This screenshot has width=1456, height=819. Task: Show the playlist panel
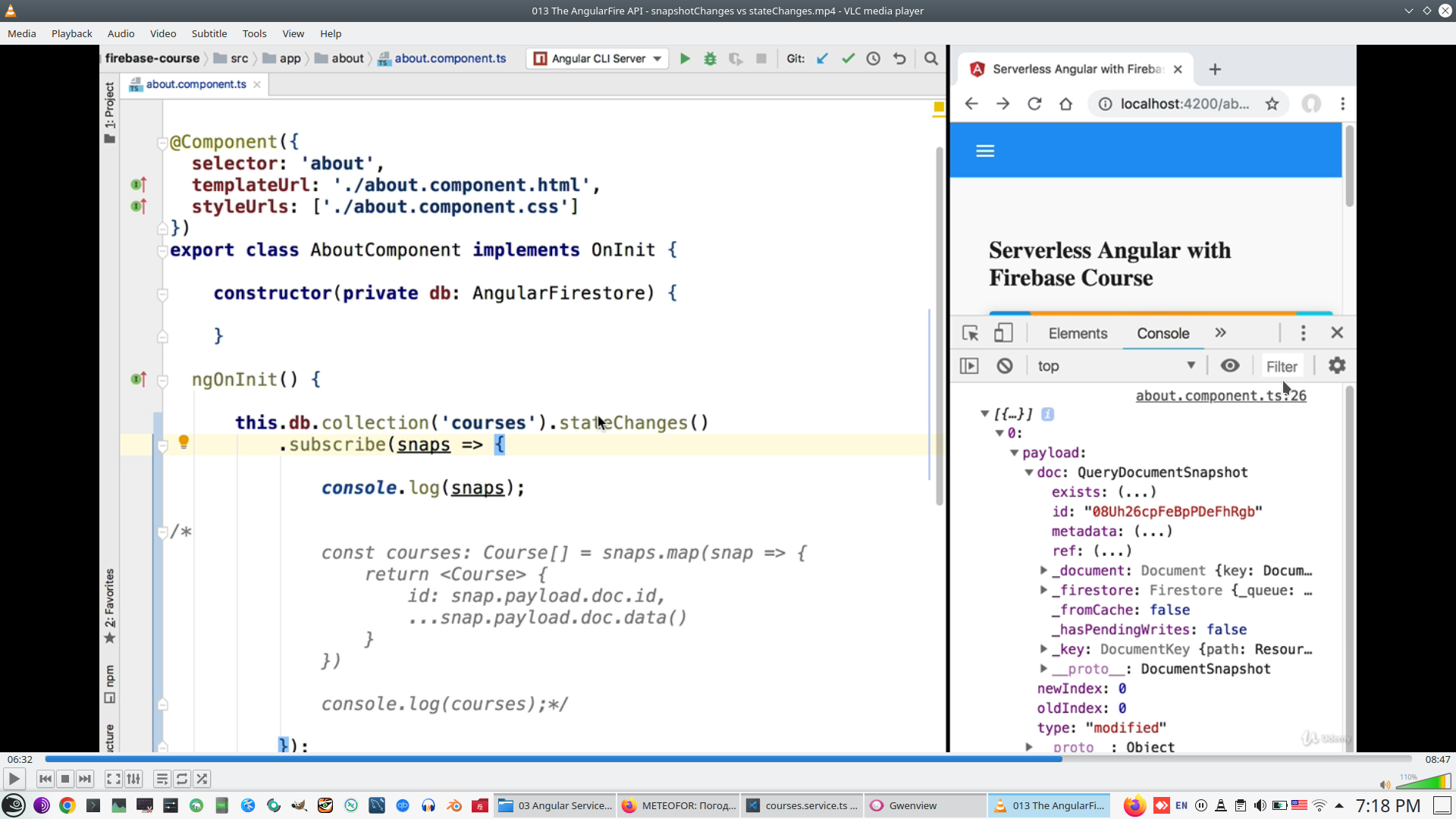point(162,779)
